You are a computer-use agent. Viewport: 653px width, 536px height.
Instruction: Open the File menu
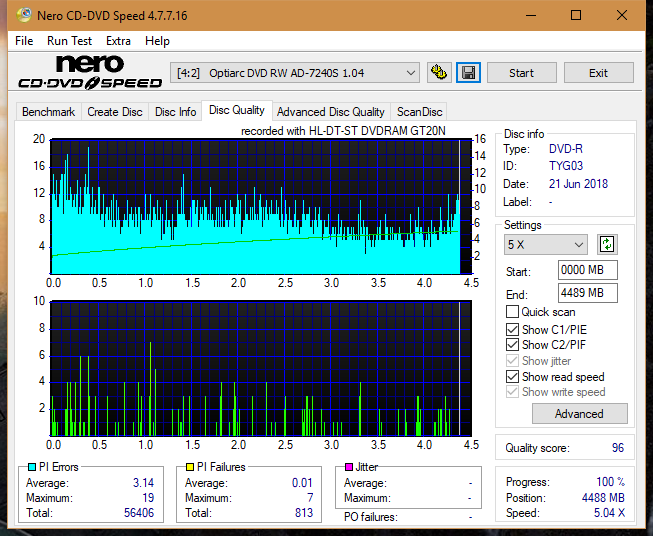(x=24, y=41)
